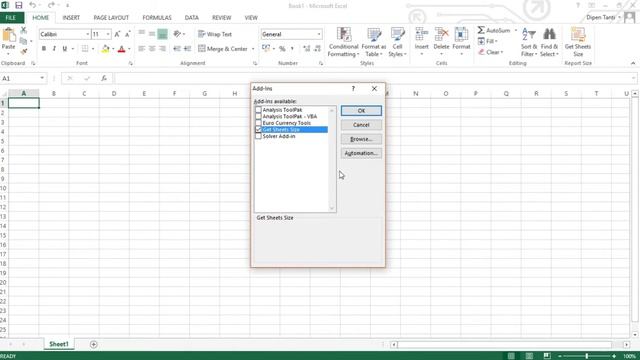Apply Underline formatting

click(x=64, y=49)
